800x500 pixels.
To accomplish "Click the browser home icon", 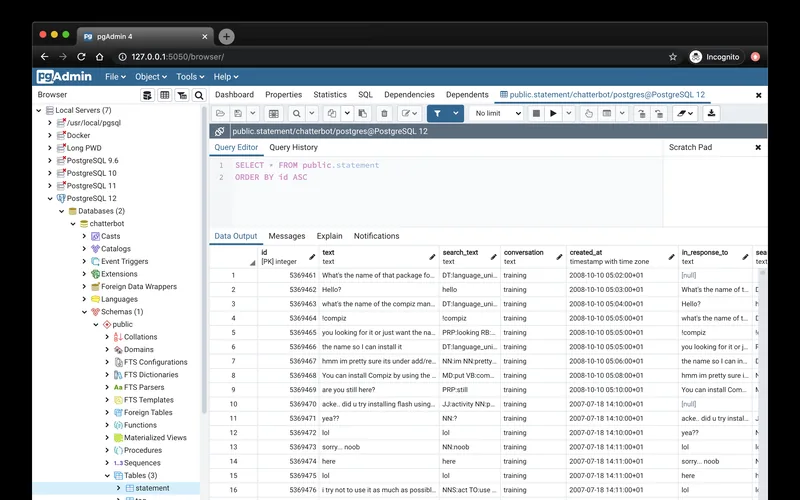I will pyautogui.click(x=99, y=57).
